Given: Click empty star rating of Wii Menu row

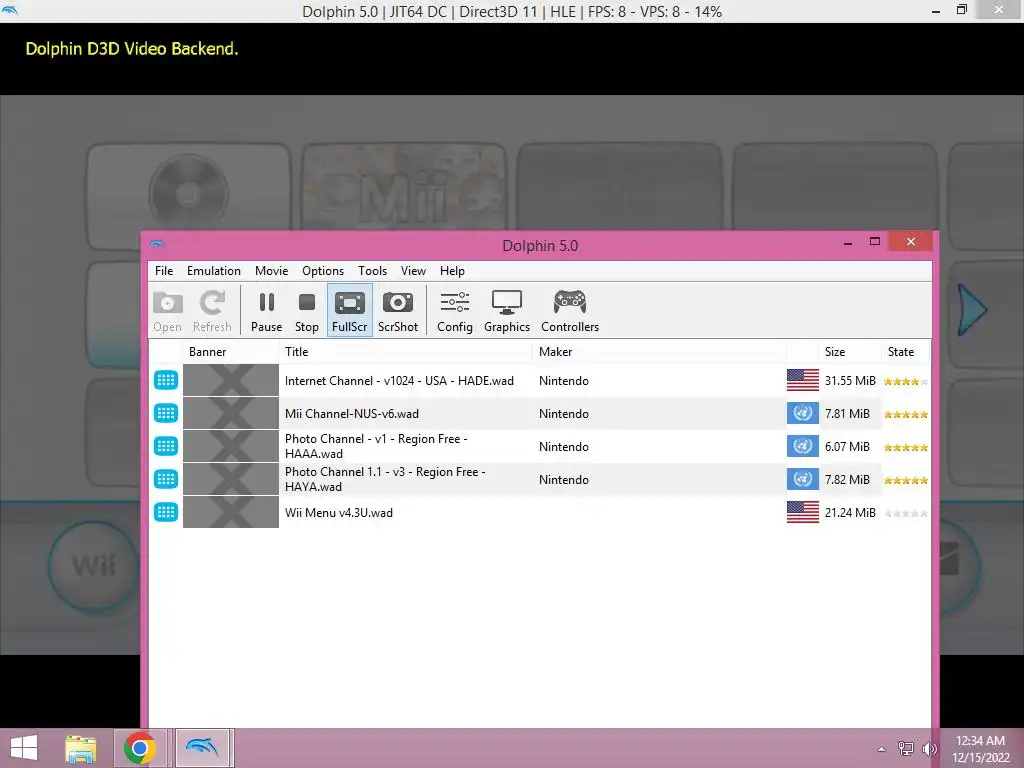Looking at the screenshot, I should pos(906,513).
